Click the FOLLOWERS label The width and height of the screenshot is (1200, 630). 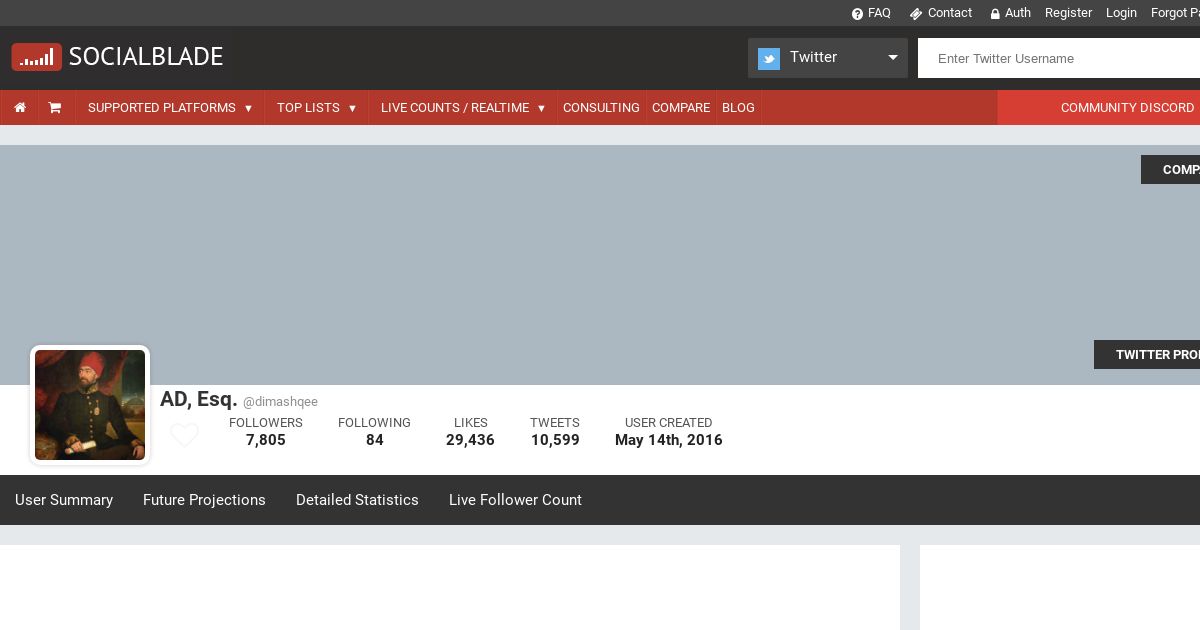(x=266, y=423)
